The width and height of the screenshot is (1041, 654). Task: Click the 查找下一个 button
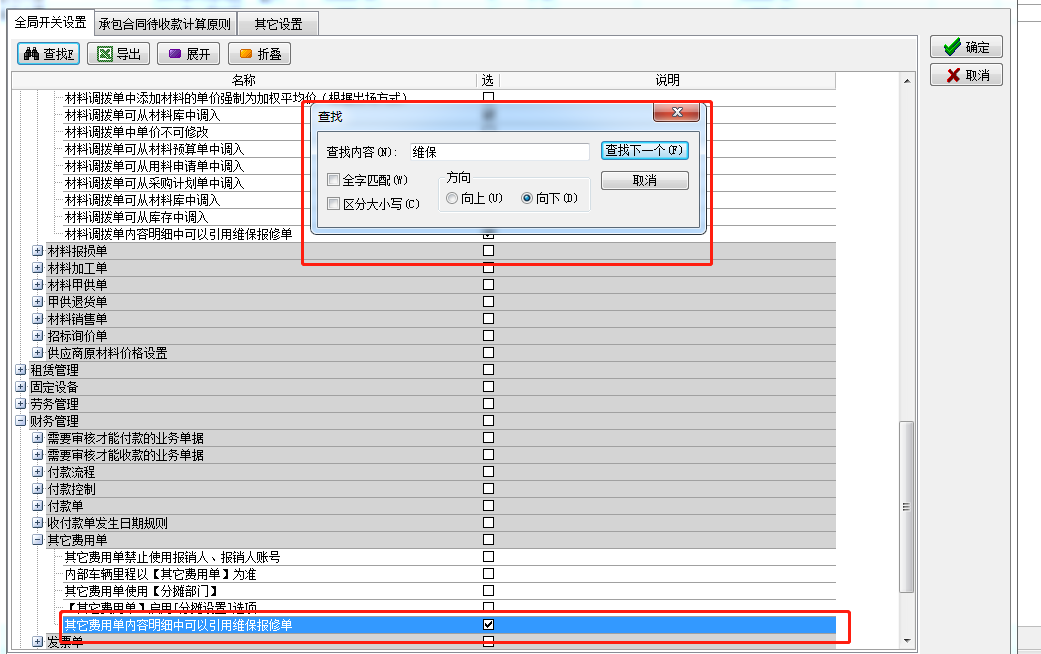coord(644,151)
